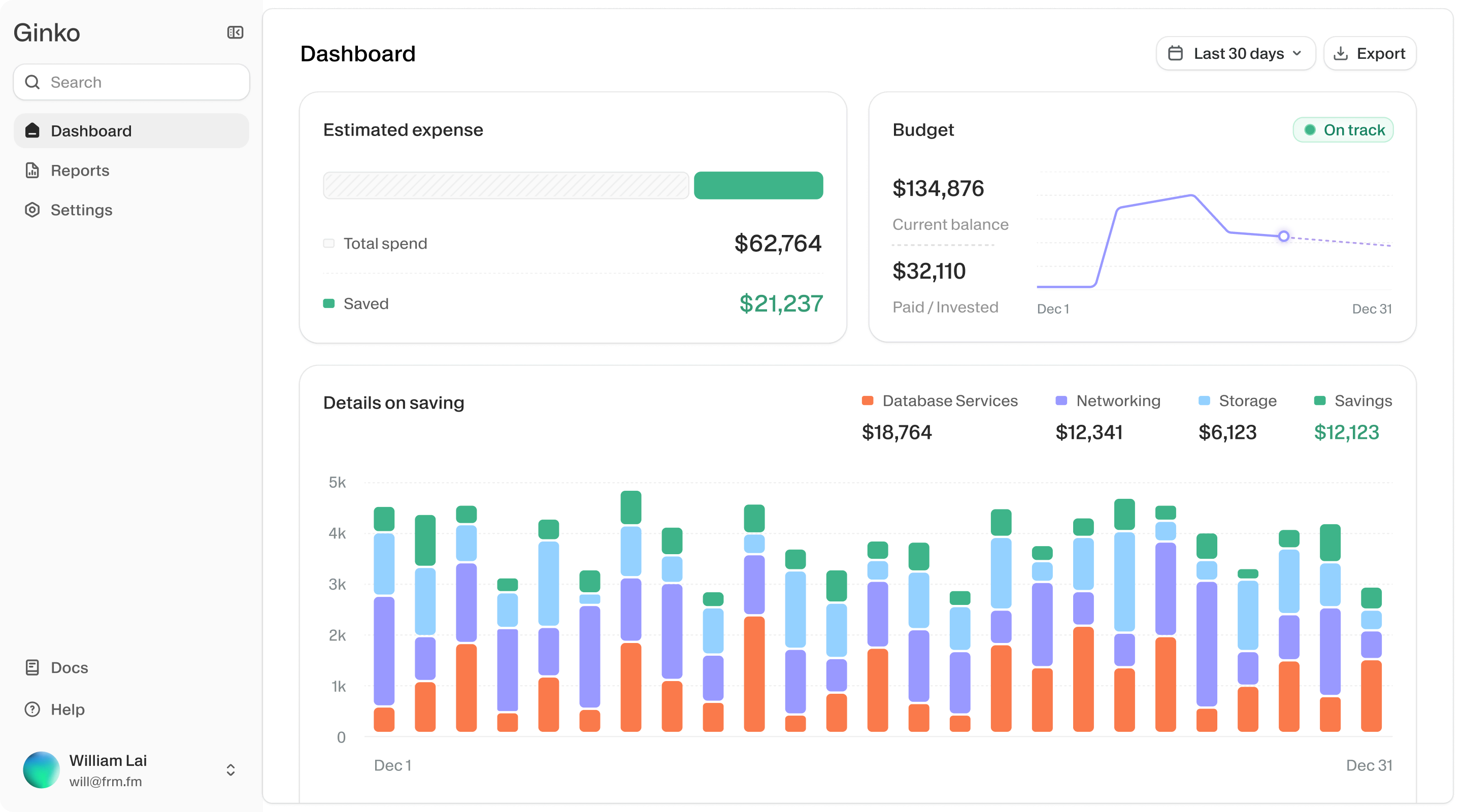The image size is (1462, 812).
Task: Click the calendar icon in the date filter
Action: coord(1175,53)
